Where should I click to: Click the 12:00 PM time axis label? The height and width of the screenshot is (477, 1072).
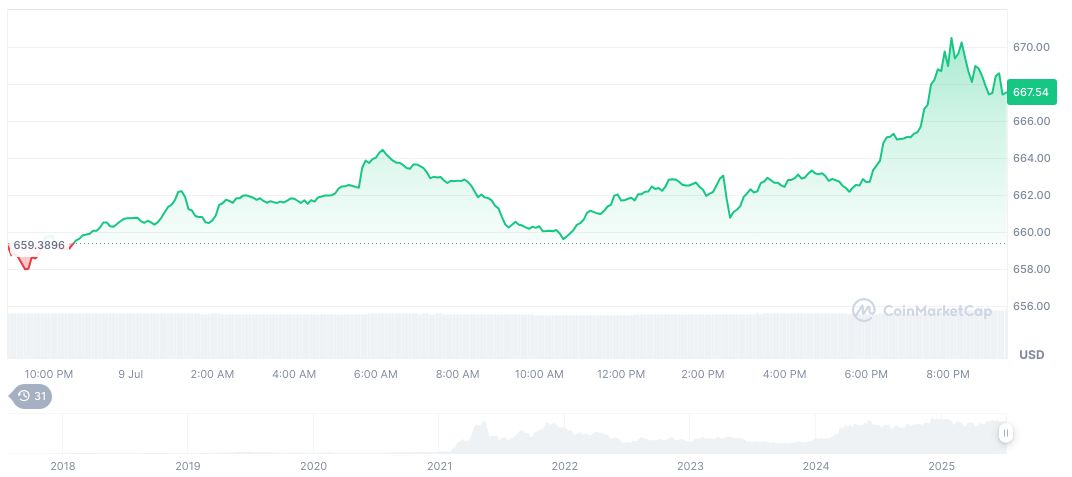click(x=621, y=374)
